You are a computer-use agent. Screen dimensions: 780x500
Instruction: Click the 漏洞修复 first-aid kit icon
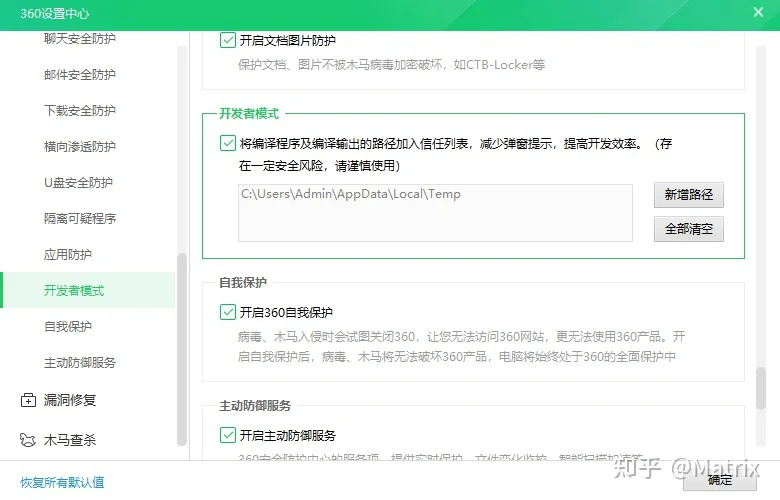click(28, 400)
